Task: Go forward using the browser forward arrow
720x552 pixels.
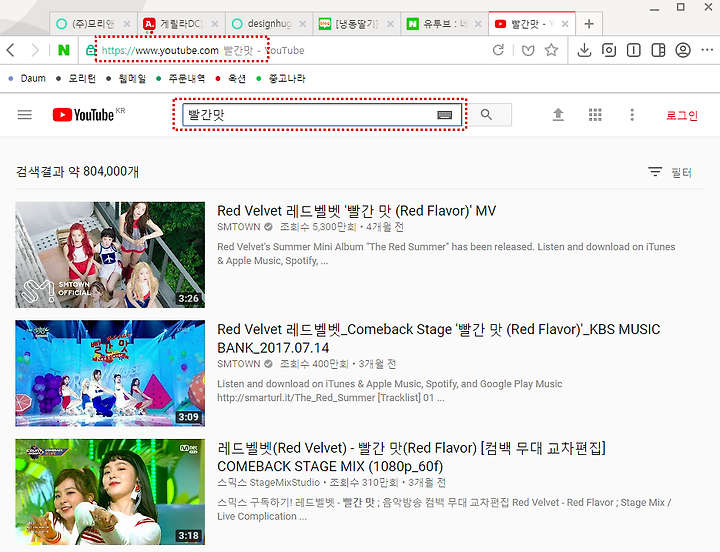Action: pyautogui.click(x=35, y=50)
